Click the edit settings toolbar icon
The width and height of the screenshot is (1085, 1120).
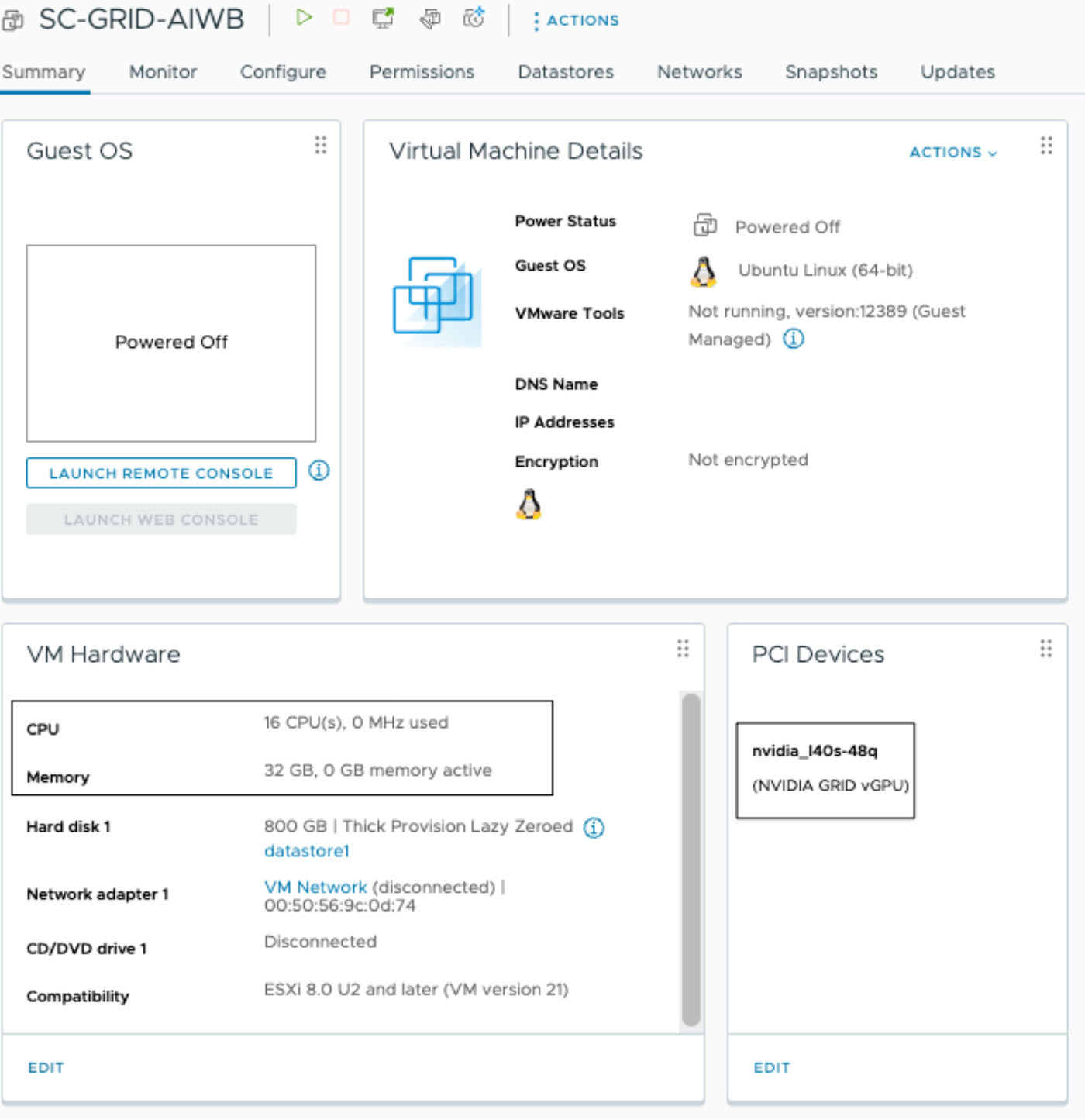pyautogui.click(x=430, y=18)
